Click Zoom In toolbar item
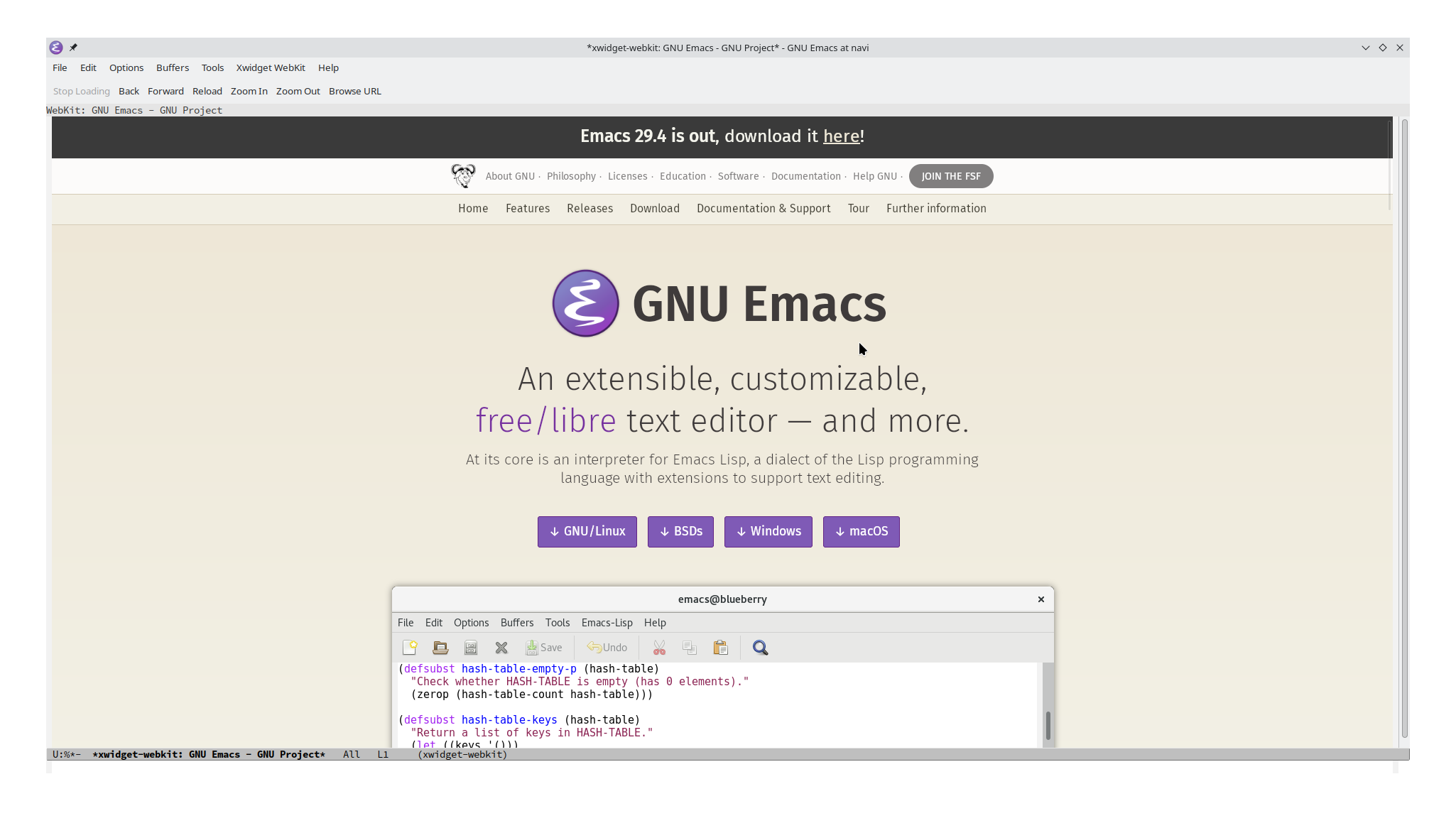 pyautogui.click(x=249, y=91)
